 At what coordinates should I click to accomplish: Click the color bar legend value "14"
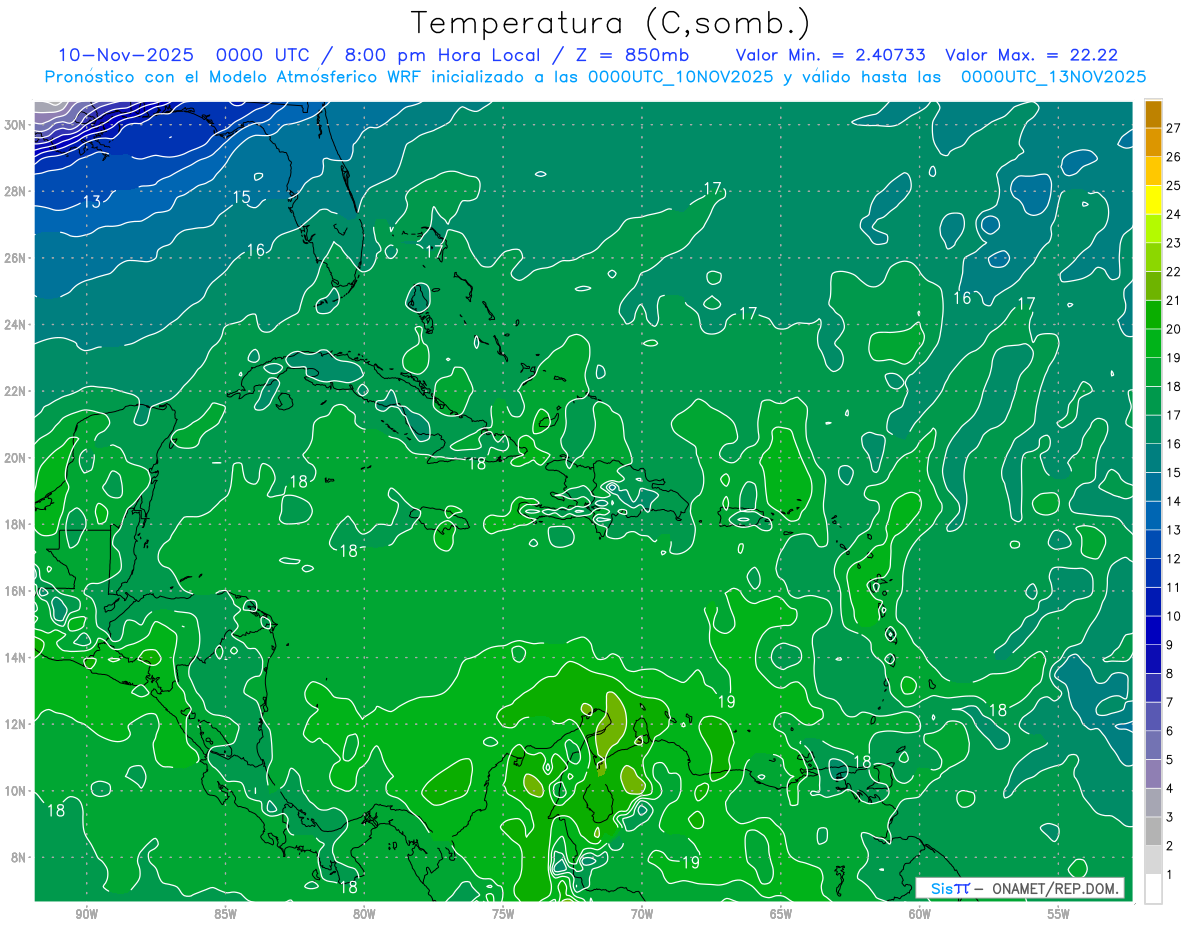(1174, 501)
